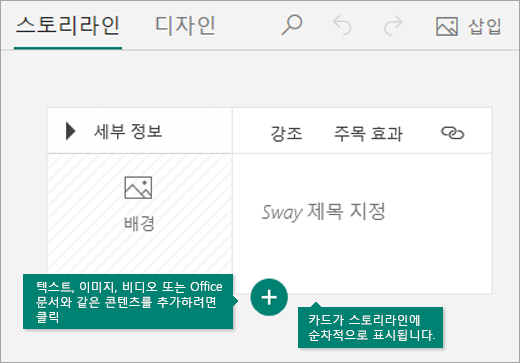The image size is (520, 363).
Task: Click the undo arrow icon
Action: pyautogui.click(x=342, y=26)
